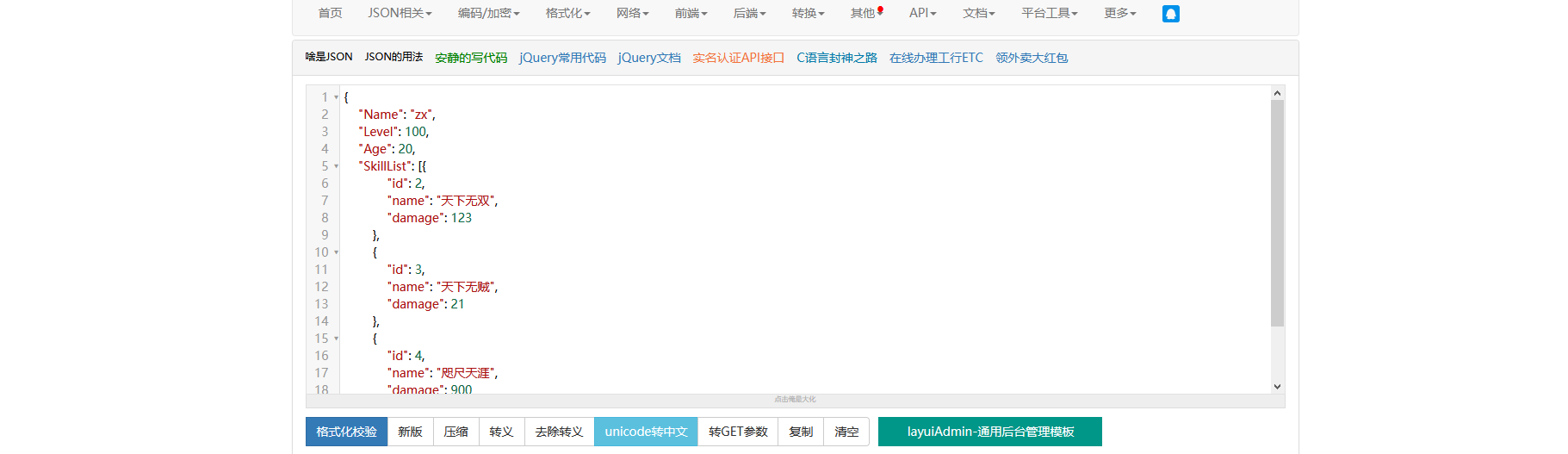Open the API dropdown menu
The image size is (1568, 454).
[922, 13]
